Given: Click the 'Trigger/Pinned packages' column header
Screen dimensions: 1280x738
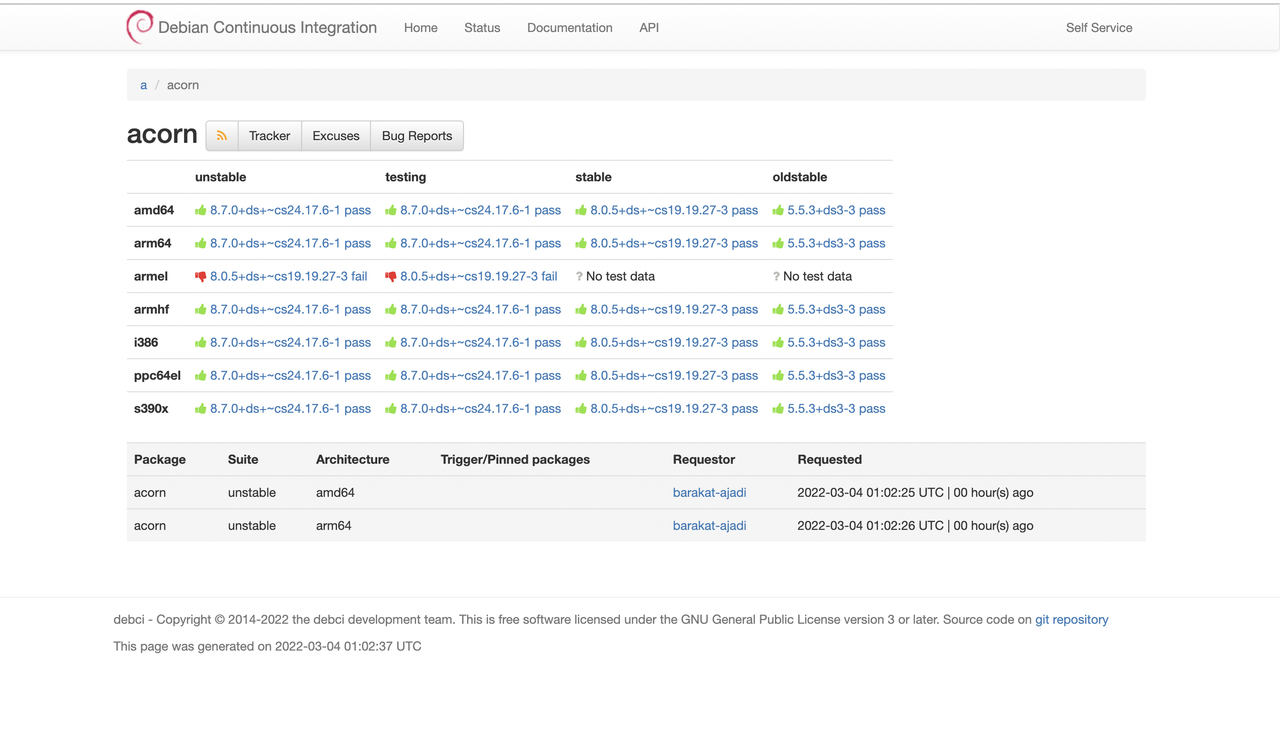Looking at the screenshot, I should (515, 459).
